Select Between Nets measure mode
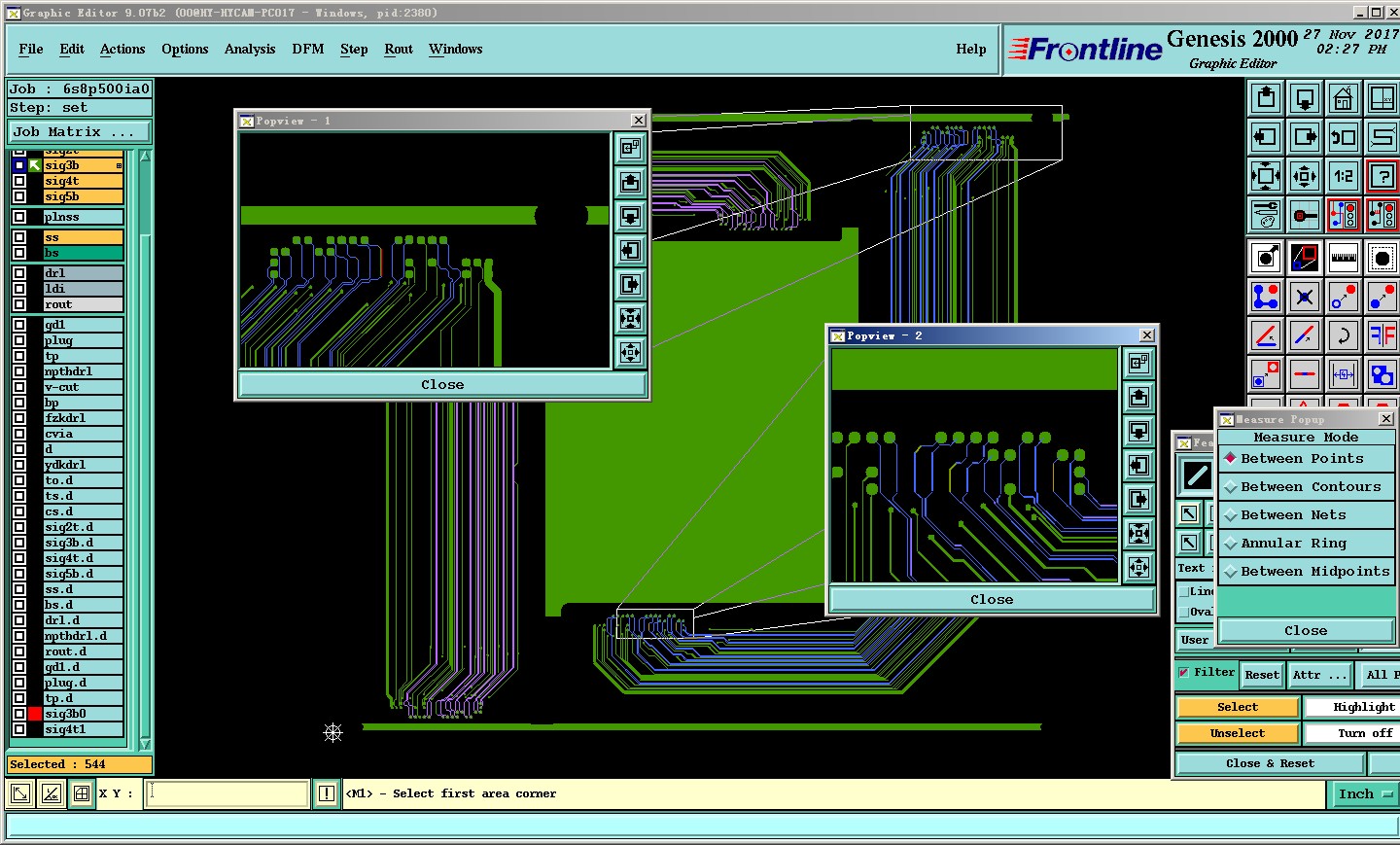The width and height of the screenshot is (1400, 845). pyautogui.click(x=1293, y=515)
